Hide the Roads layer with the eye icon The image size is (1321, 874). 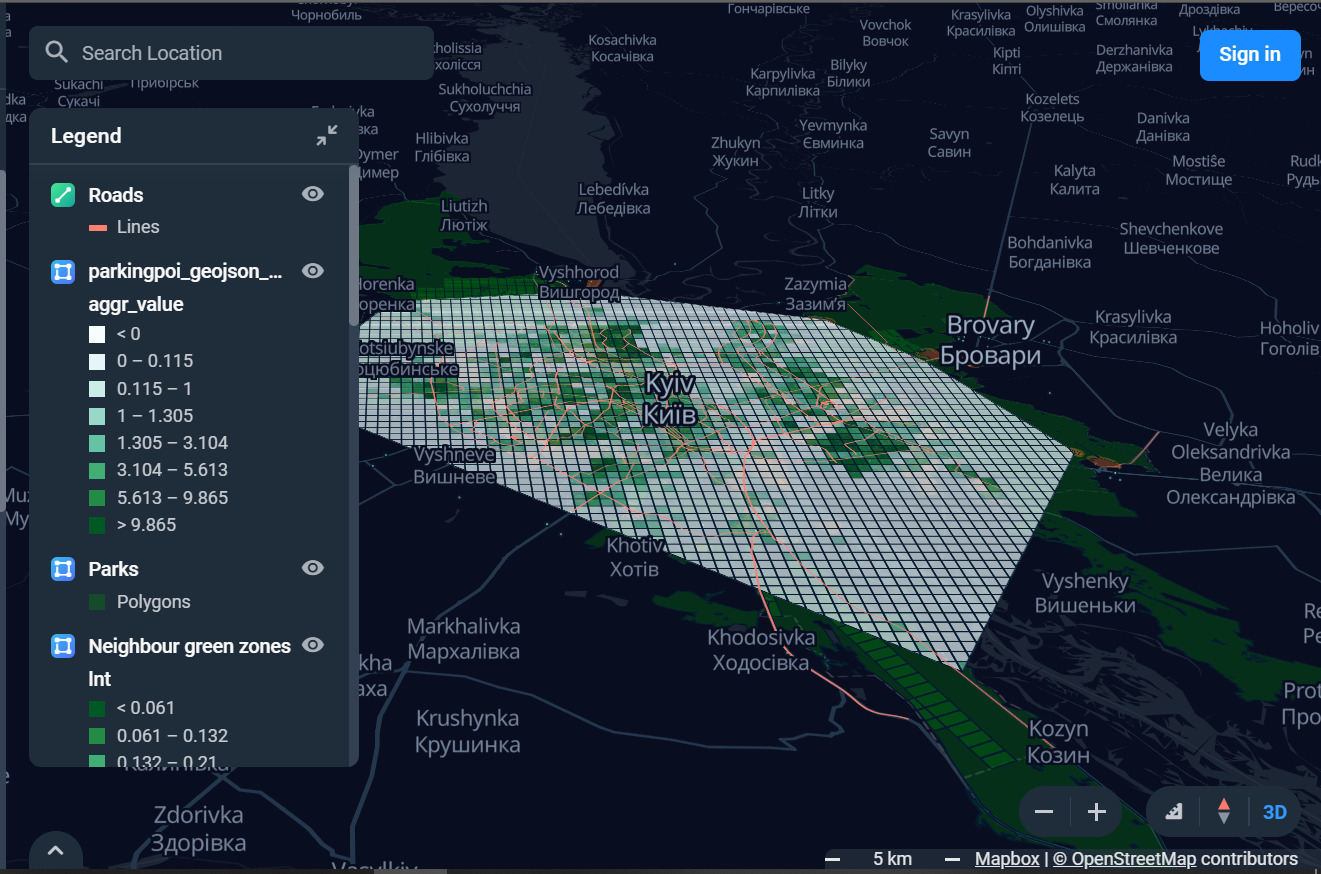click(x=313, y=194)
